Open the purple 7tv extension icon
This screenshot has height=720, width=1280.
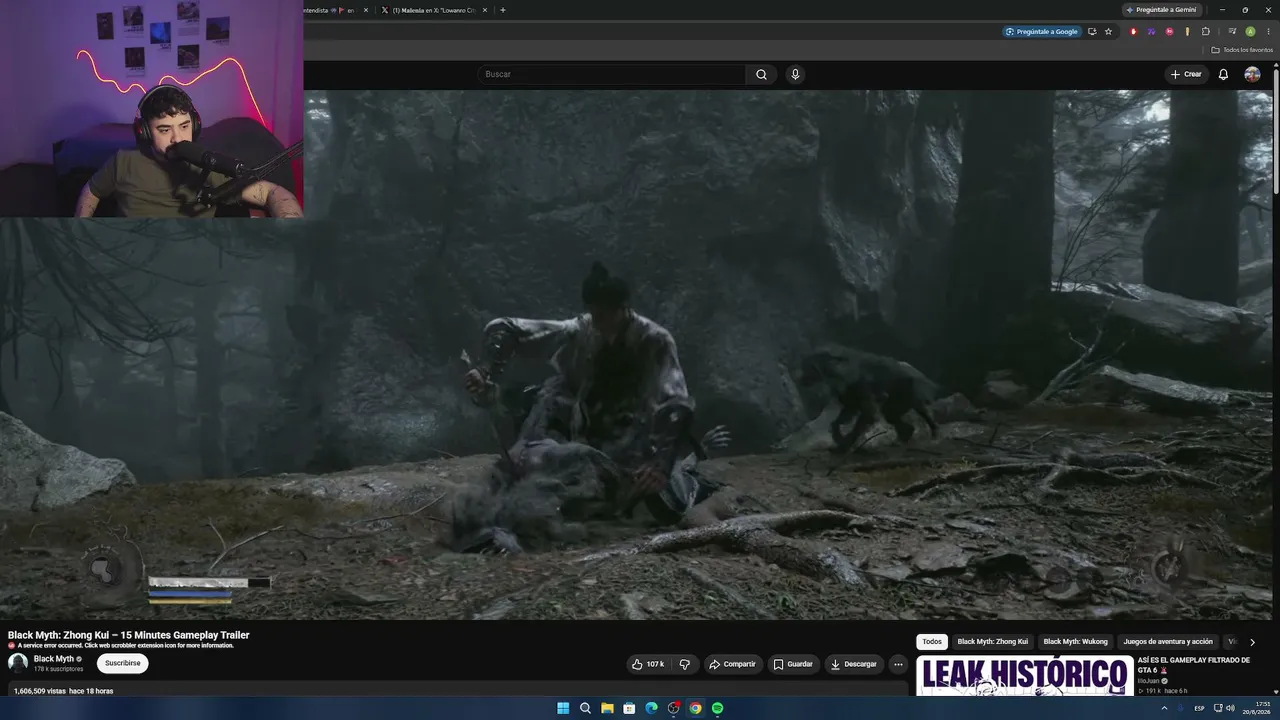point(1151,31)
